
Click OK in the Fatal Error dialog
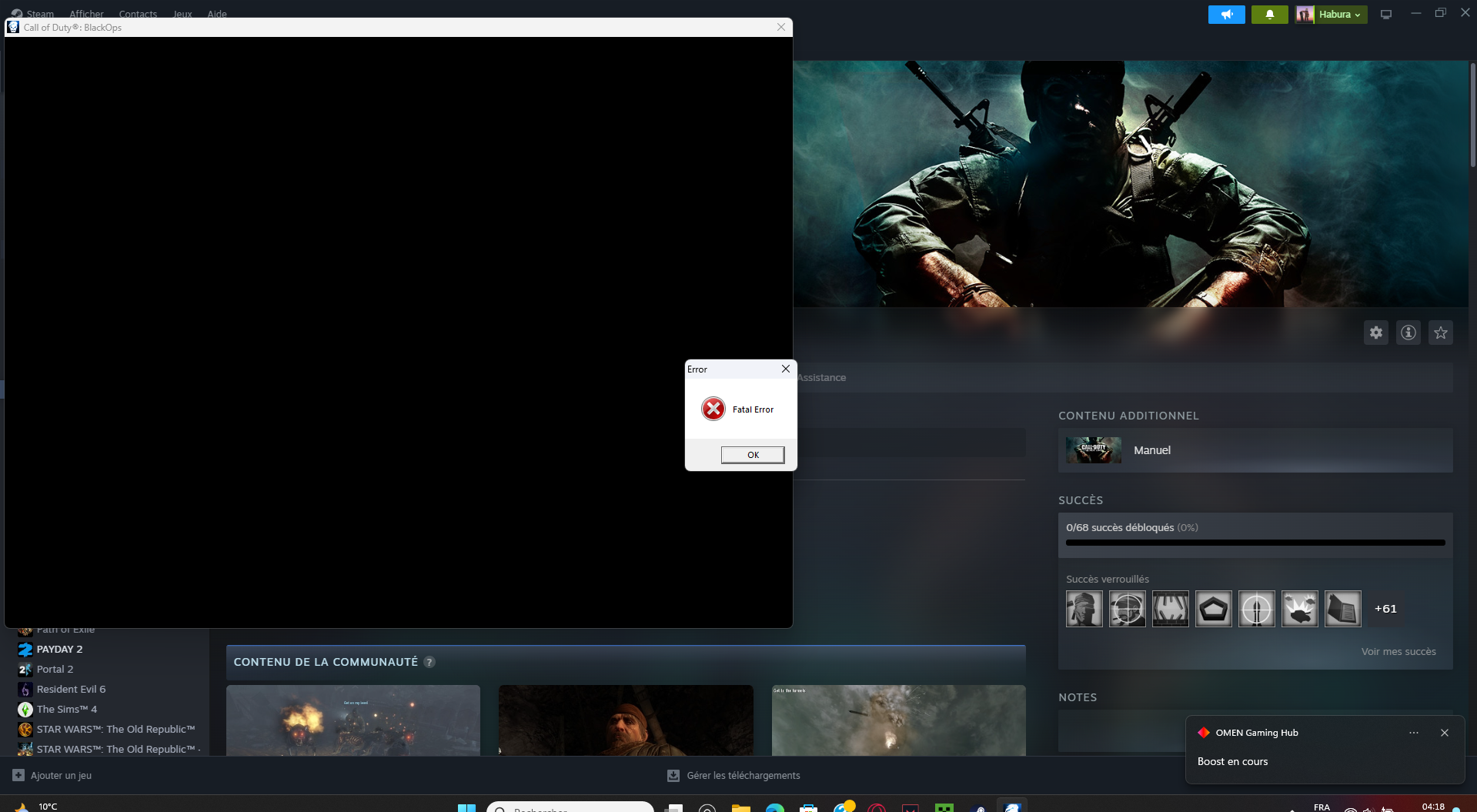753,455
